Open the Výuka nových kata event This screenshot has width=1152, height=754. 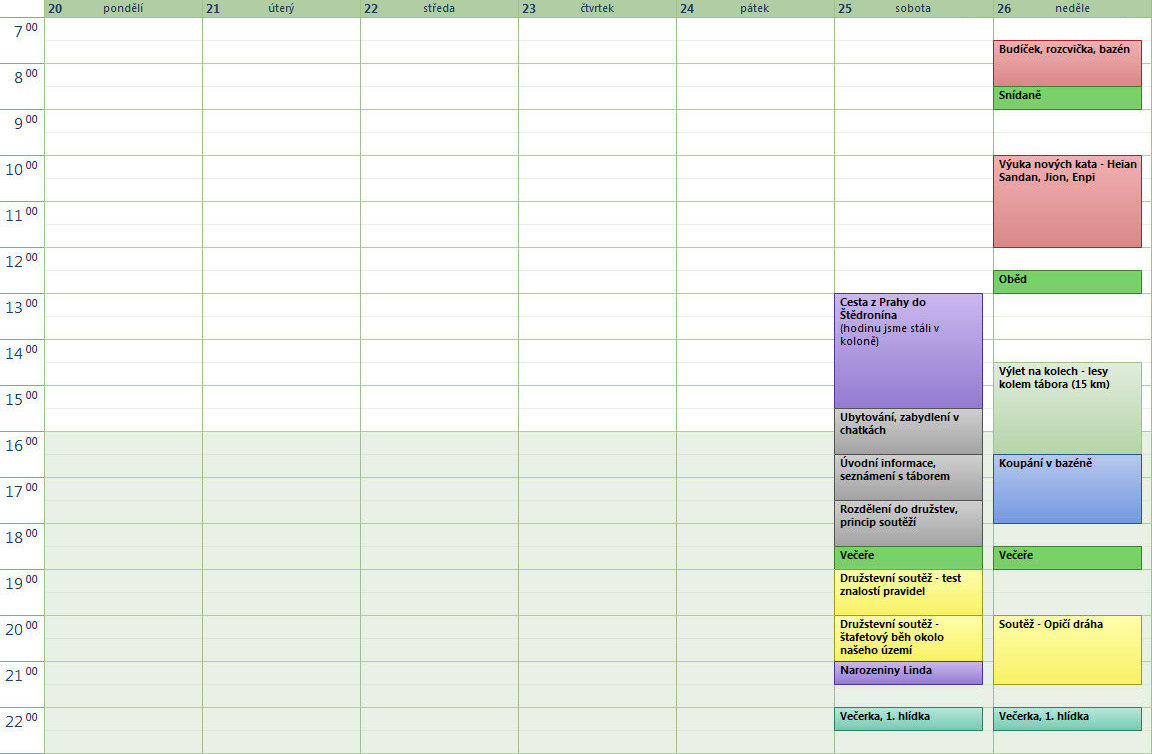pyautogui.click(x=1067, y=201)
